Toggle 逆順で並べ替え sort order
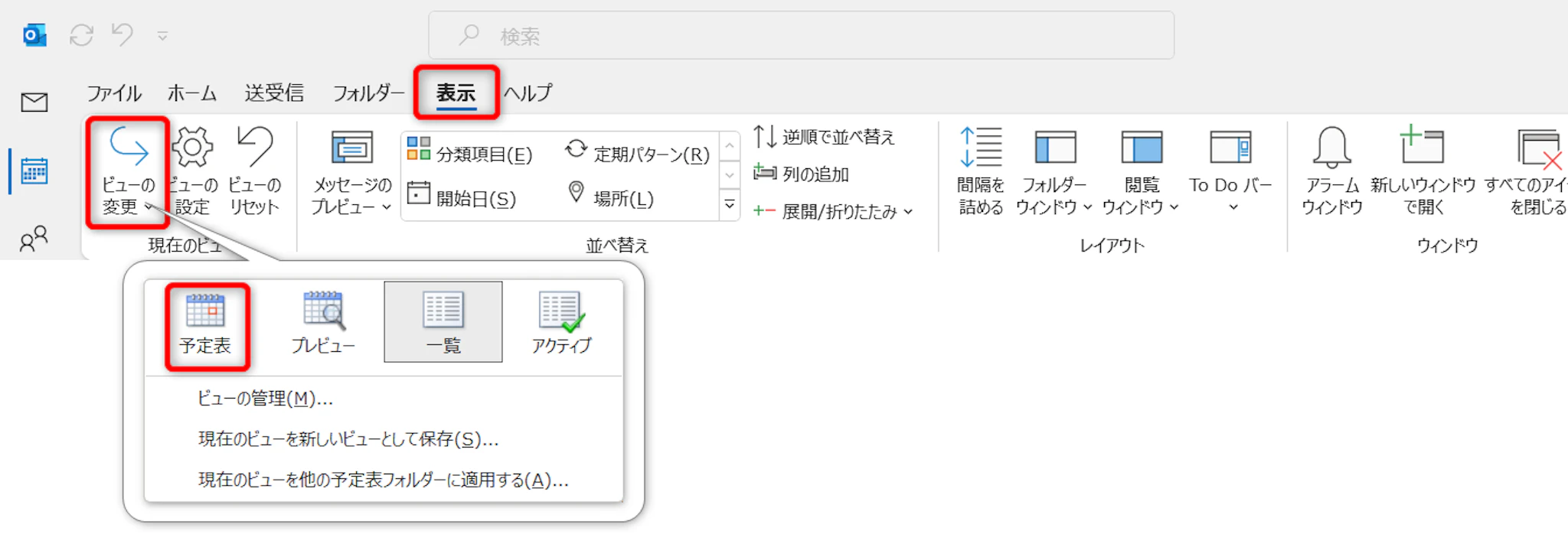Viewport: 1568px width, 534px height. pos(825,137)
